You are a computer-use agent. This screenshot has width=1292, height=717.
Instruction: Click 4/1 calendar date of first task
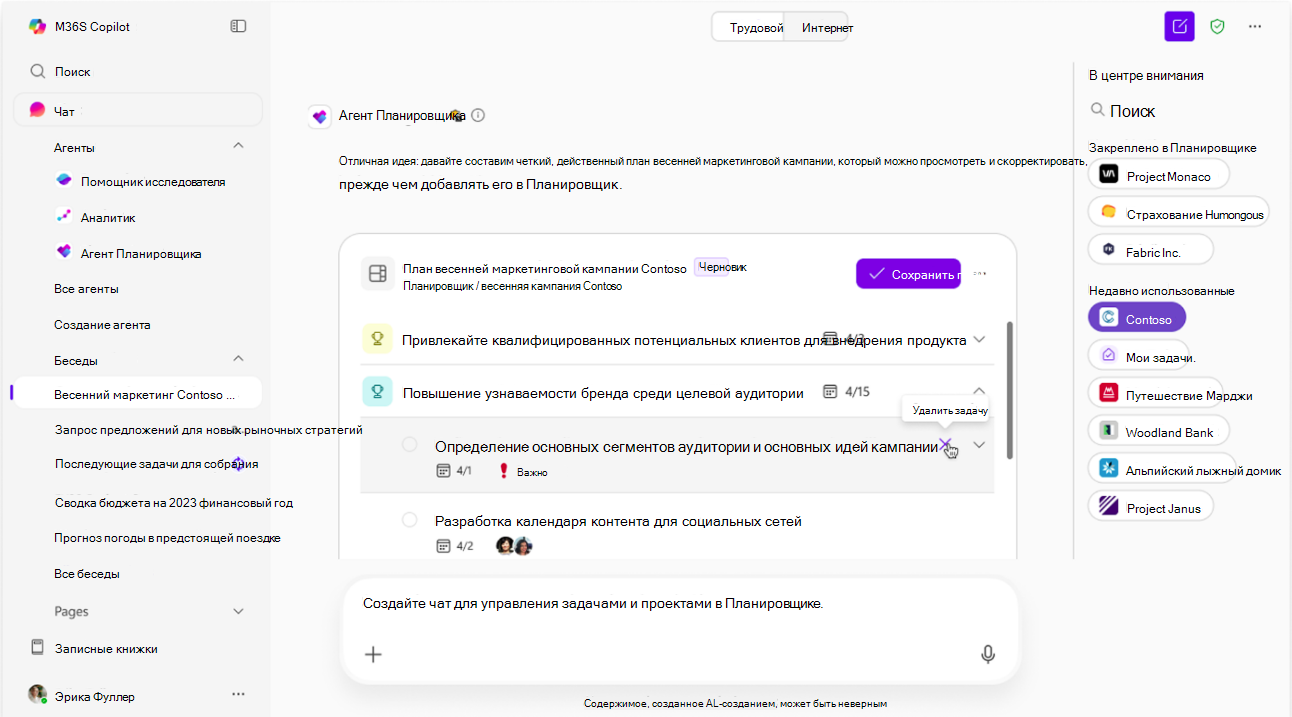[454, 470]
